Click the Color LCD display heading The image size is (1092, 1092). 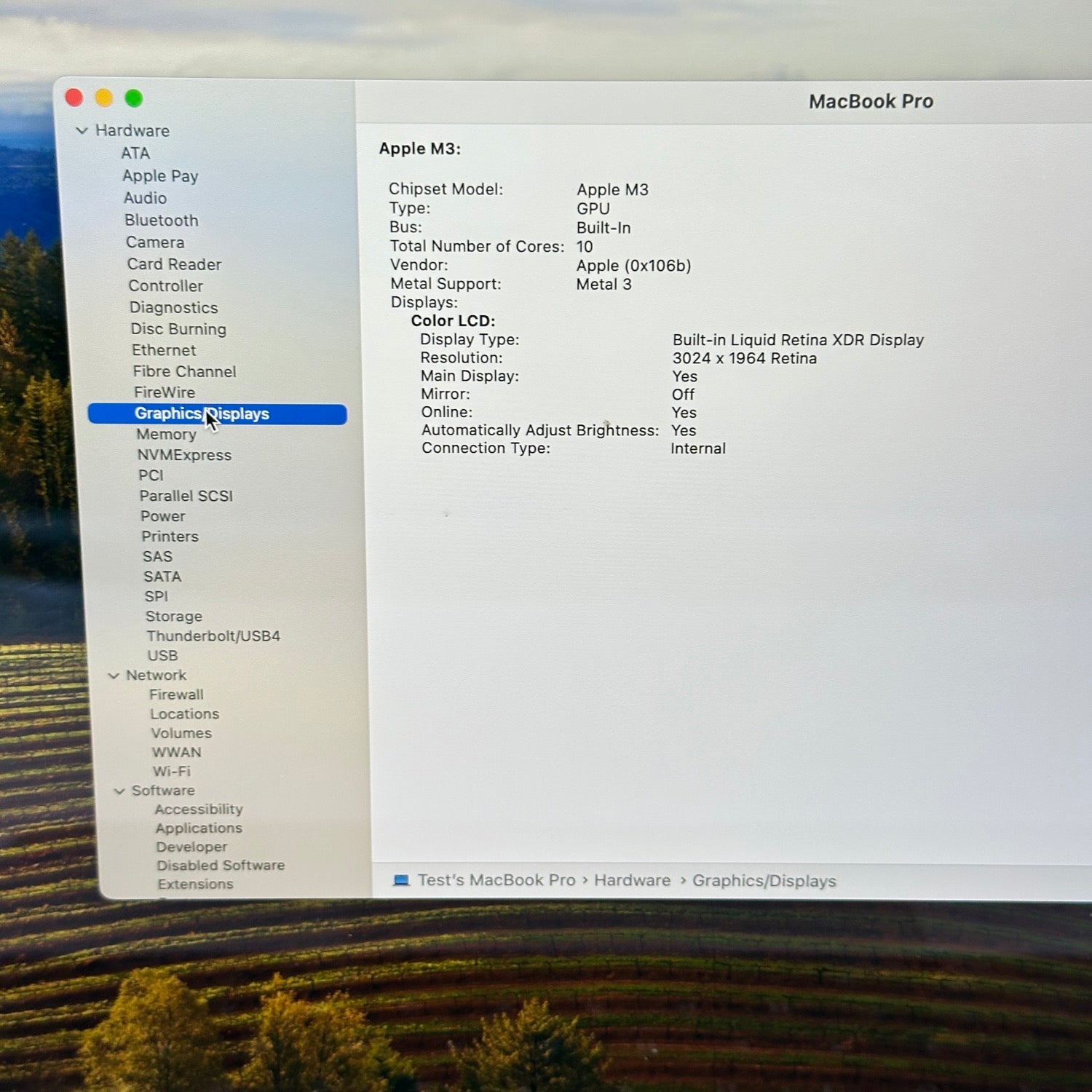point(453,321)
